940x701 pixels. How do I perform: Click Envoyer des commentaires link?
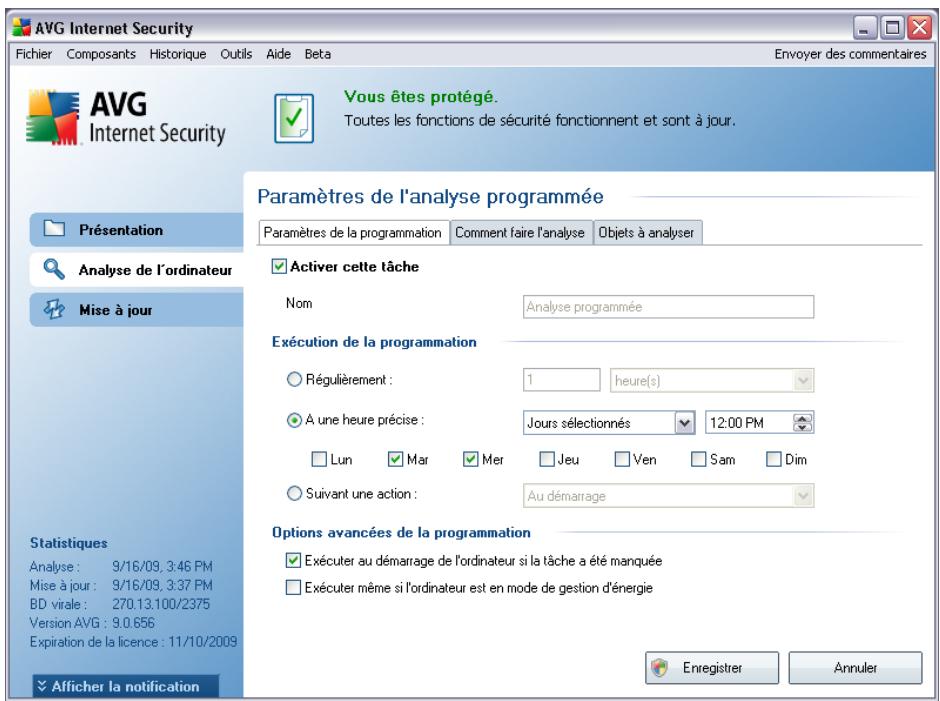850,54
